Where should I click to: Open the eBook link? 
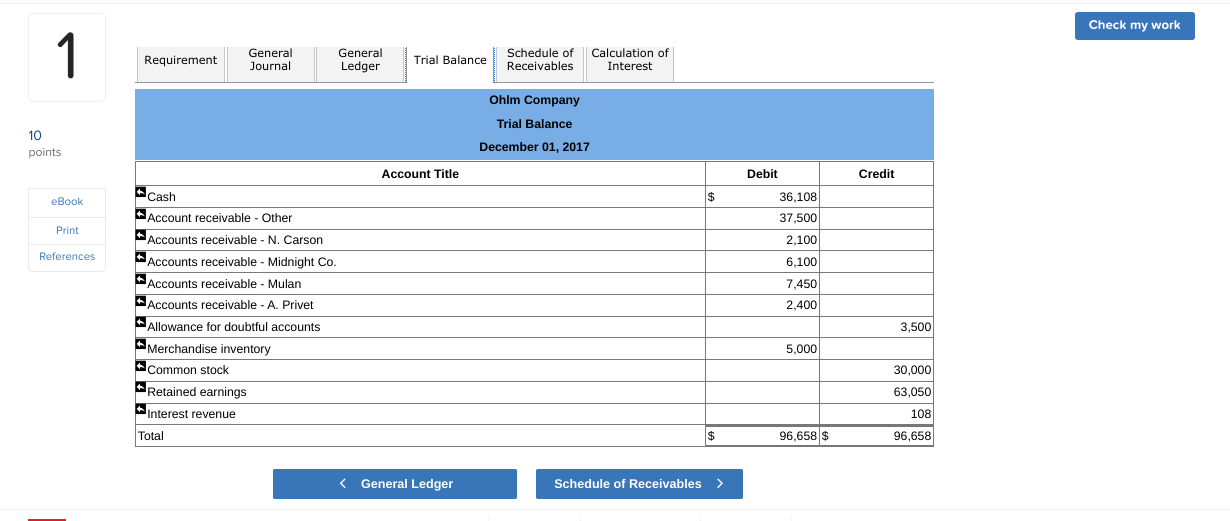pyautogui.click(x=67, y=202)
